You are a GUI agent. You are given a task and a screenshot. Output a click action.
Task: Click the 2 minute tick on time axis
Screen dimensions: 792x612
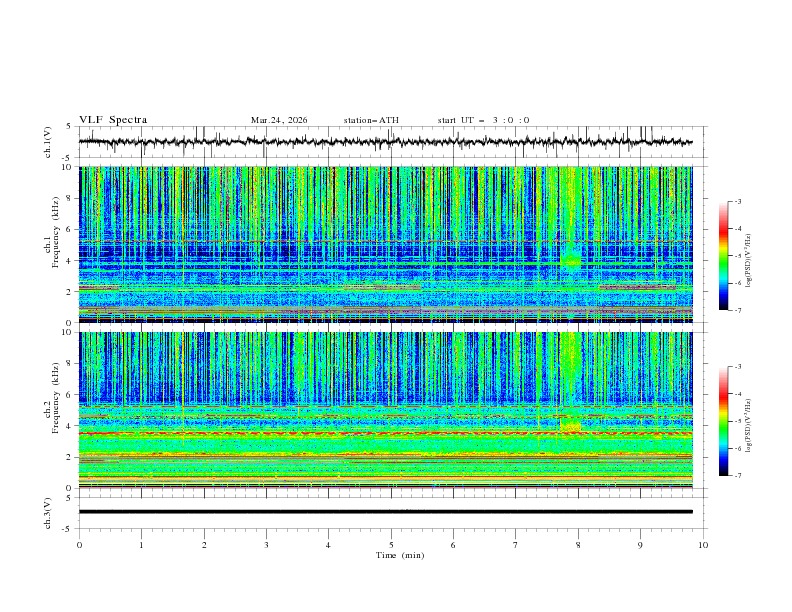pyautogui.click(x=204, y=545)
